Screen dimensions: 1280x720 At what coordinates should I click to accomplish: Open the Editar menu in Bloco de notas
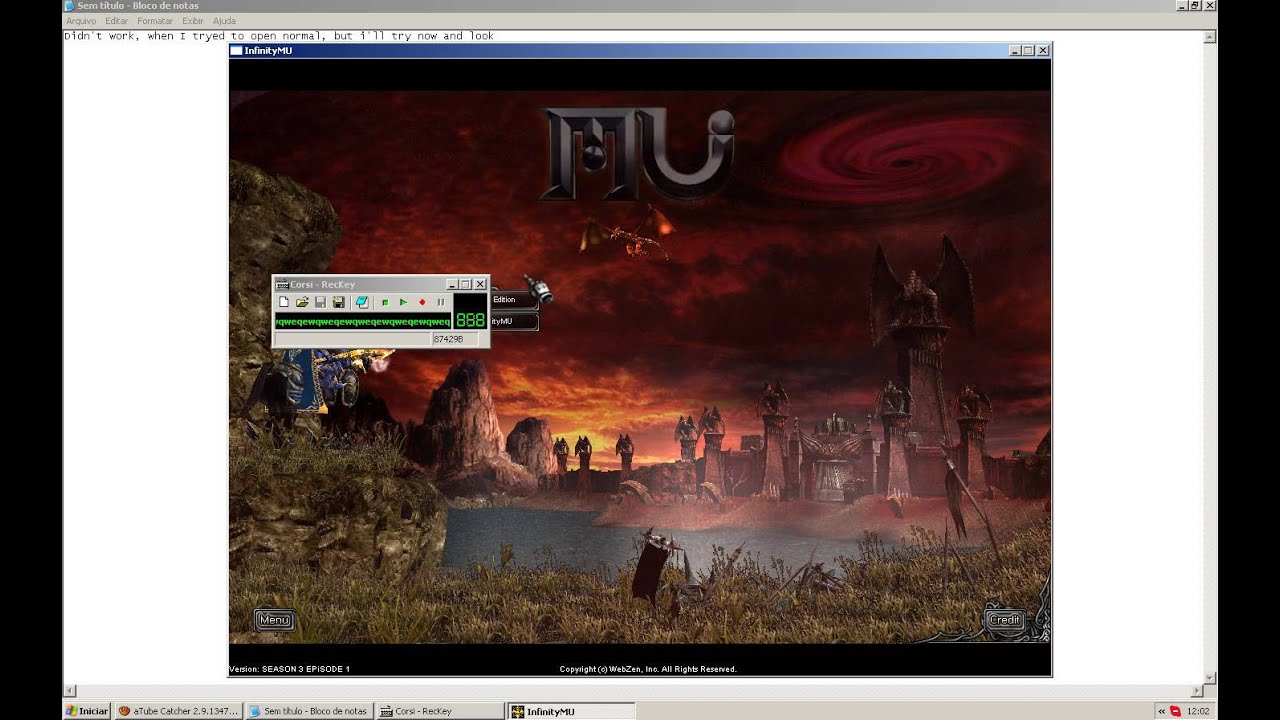click(x=117, y=20)
